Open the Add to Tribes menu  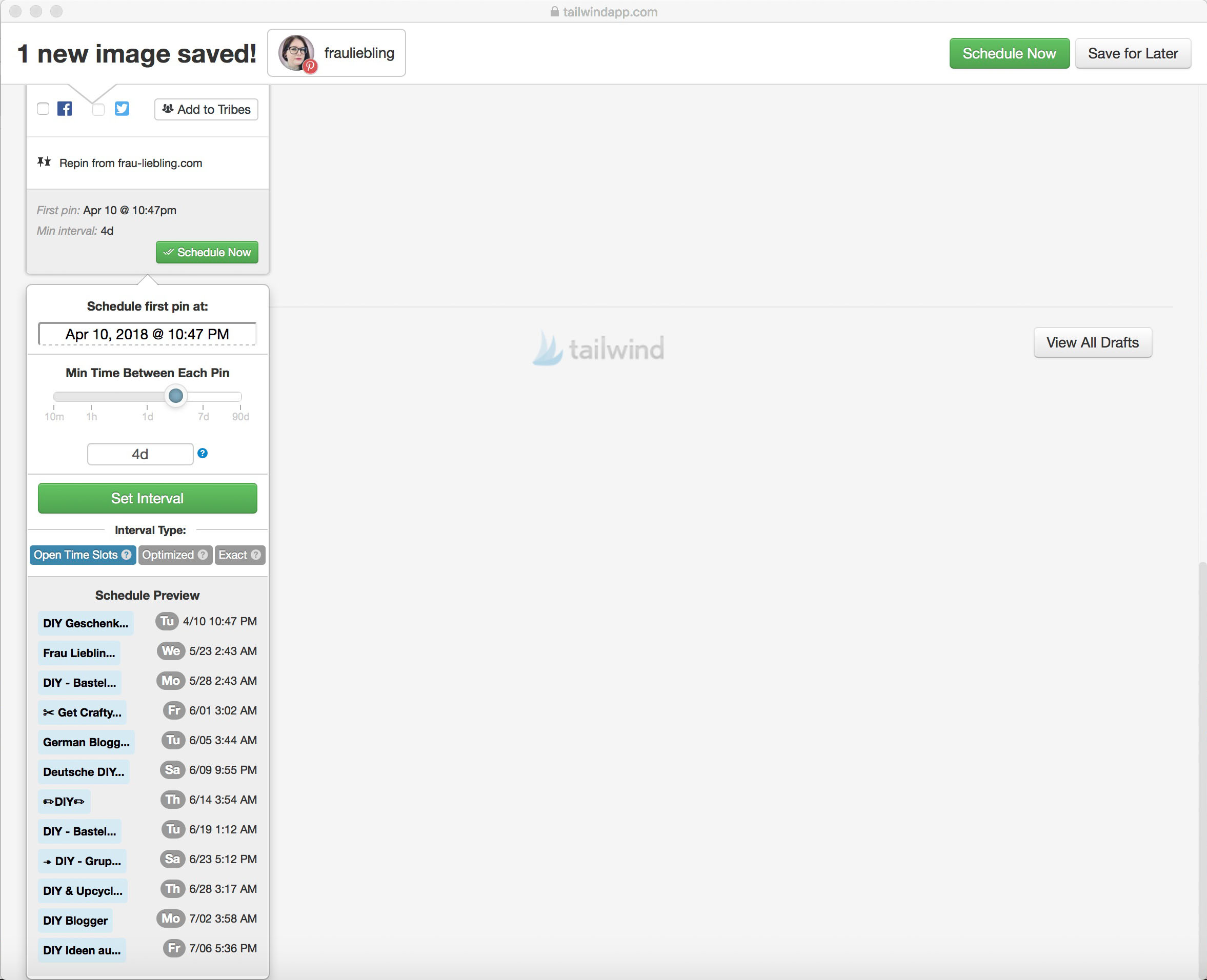pos(206,109)
